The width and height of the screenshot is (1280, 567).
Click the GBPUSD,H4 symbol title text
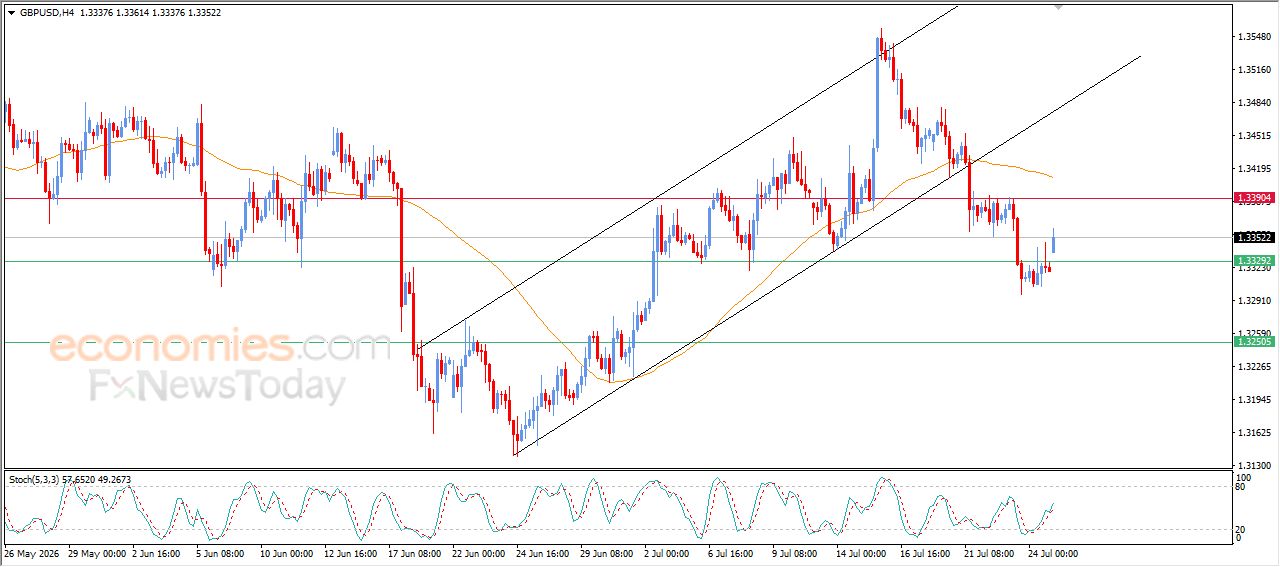point(46,13)
